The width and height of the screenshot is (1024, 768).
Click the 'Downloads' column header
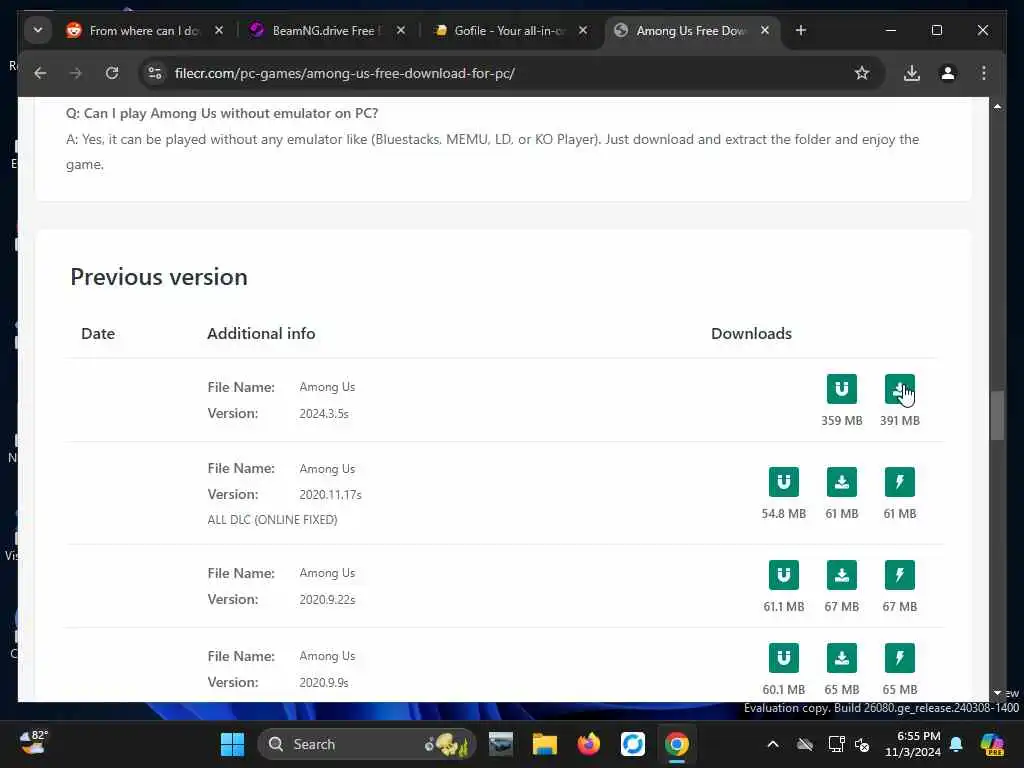point(751,334)
